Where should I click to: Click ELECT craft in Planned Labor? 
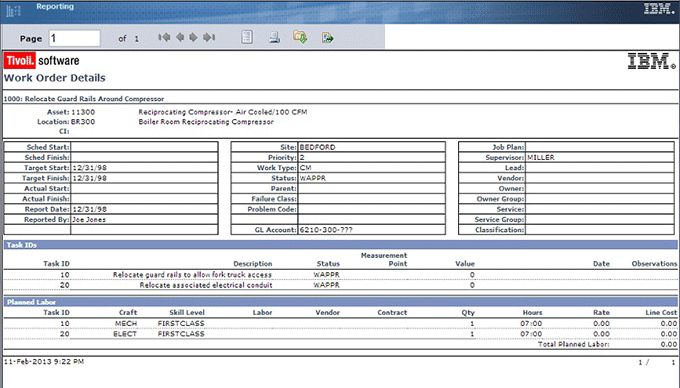(125, 334)
